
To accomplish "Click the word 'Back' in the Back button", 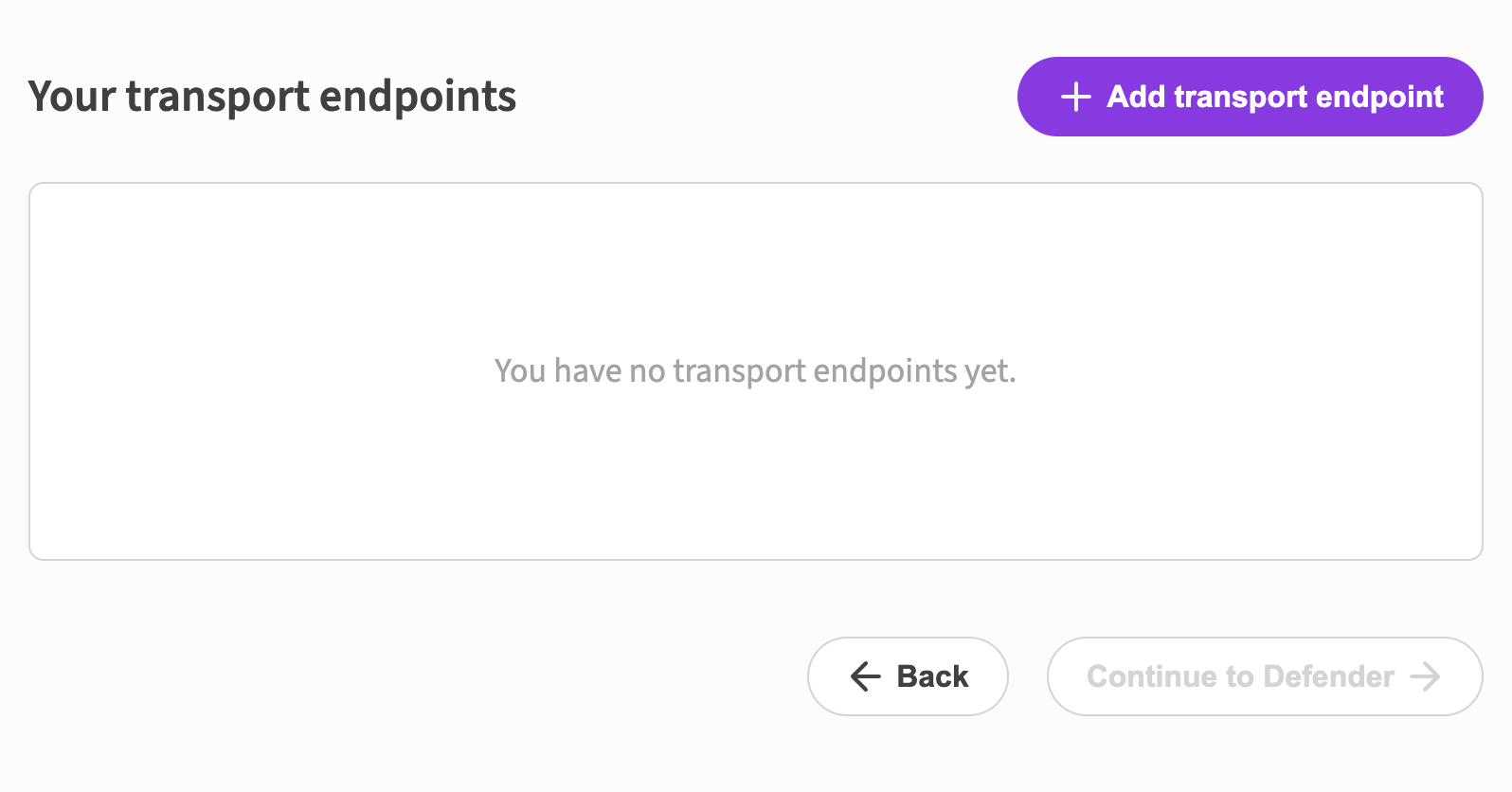I will [932, 676].
